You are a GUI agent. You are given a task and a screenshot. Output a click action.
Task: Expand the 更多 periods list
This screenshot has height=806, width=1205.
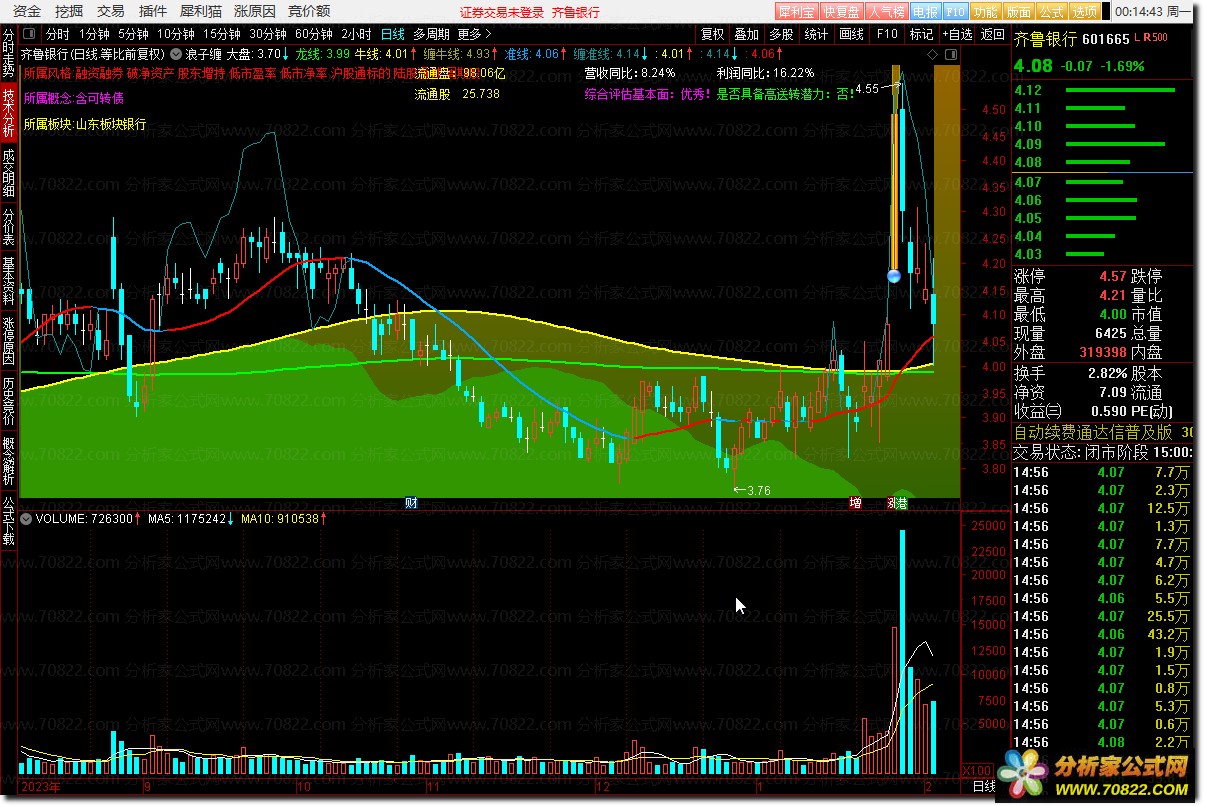(474, 34)
